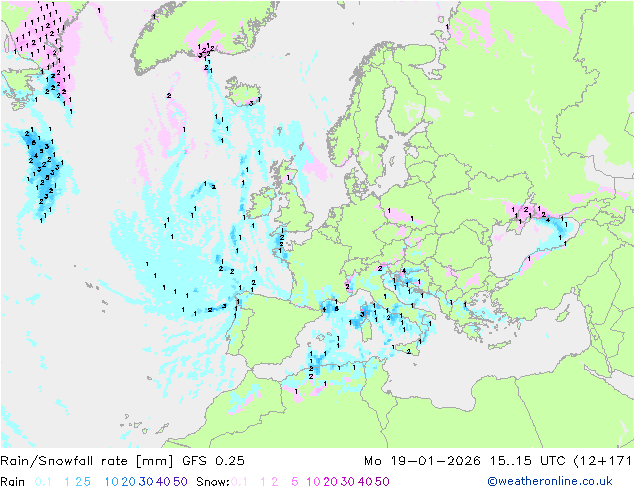Select the Rain legend value 10
The height and width of the screenshot is (490, 634).
tap(112, 482)
